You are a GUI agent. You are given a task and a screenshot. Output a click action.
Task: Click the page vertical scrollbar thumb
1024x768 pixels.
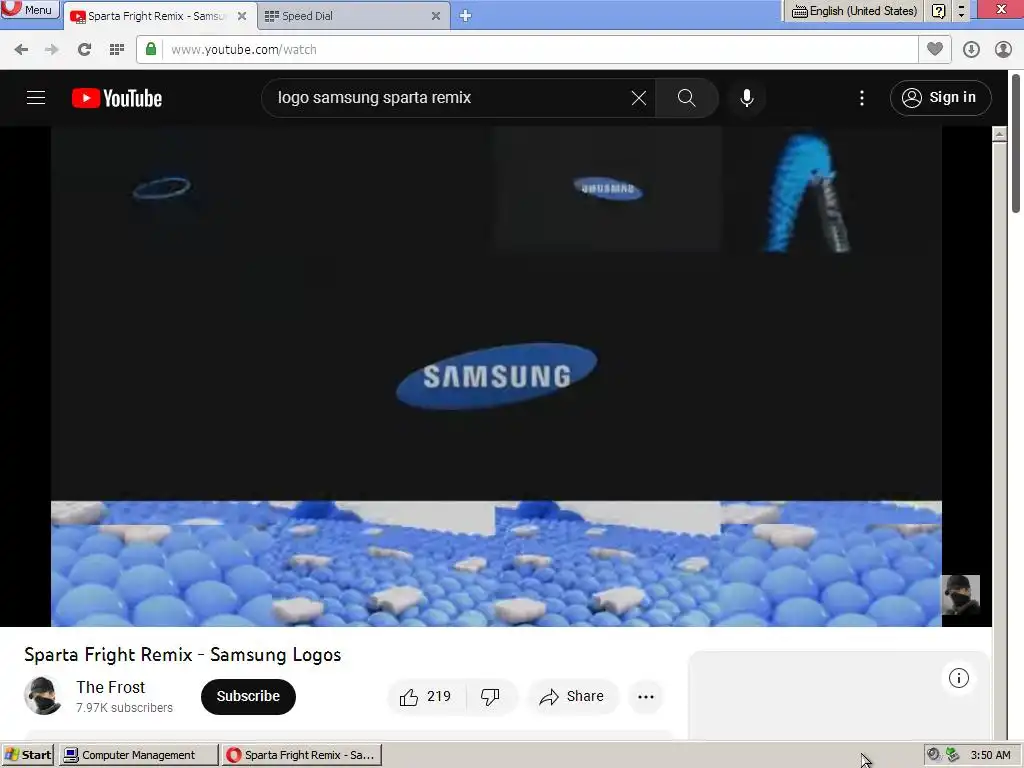[1016, 144]
